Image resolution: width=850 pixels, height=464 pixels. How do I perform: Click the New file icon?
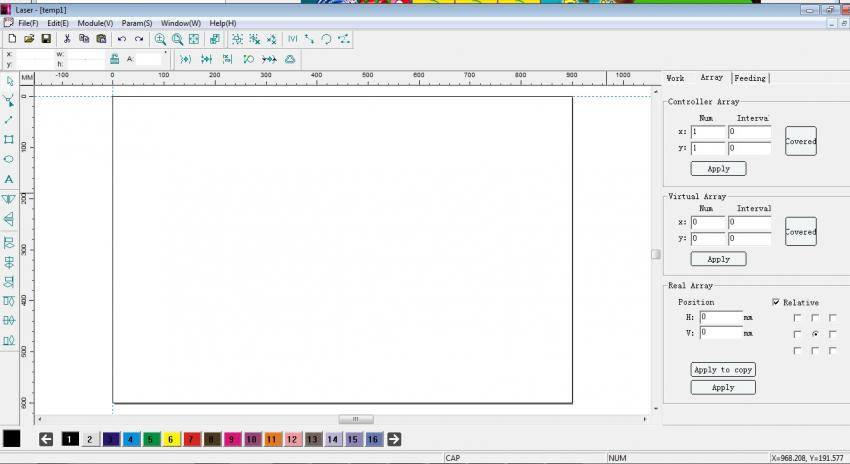coord(12,39)
